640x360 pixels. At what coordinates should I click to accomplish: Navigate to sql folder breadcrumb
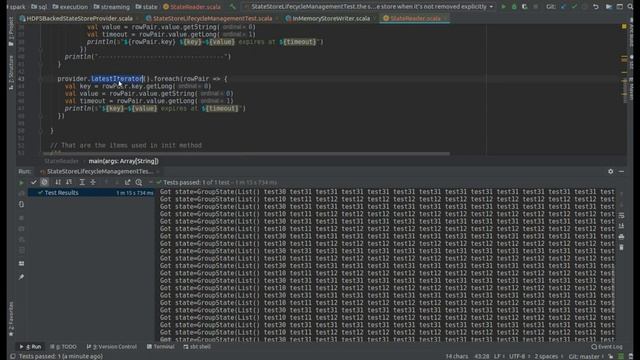40,7
